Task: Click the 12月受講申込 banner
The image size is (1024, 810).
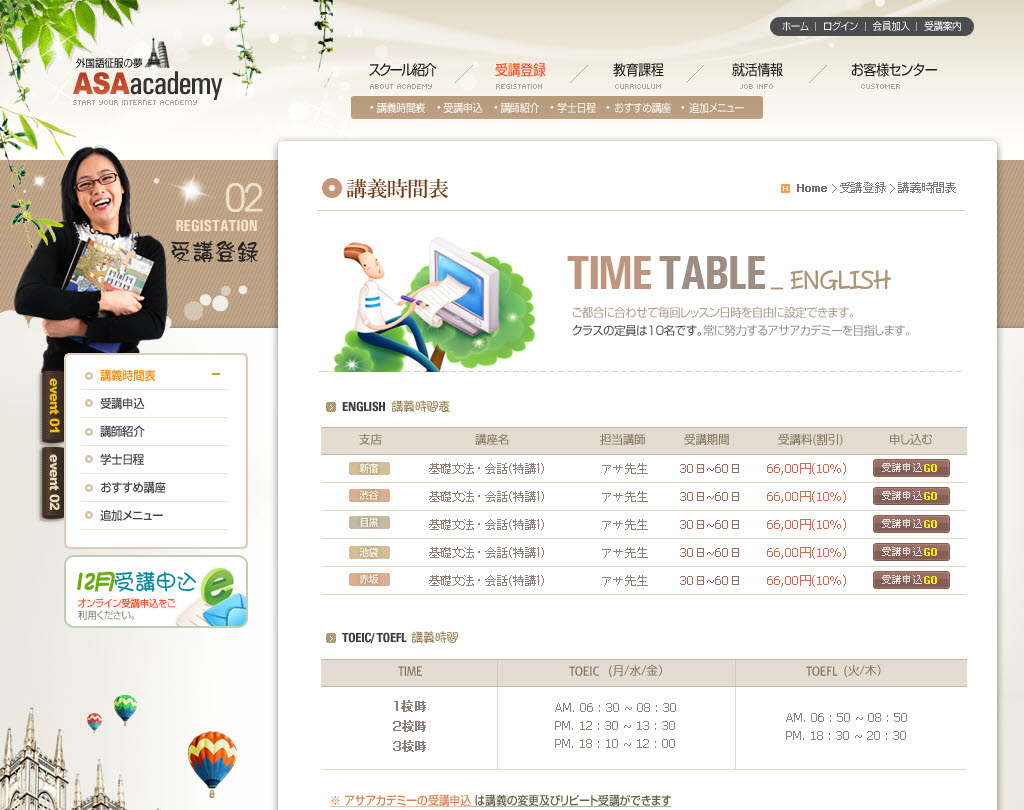Action: click(x=156, y=592)
